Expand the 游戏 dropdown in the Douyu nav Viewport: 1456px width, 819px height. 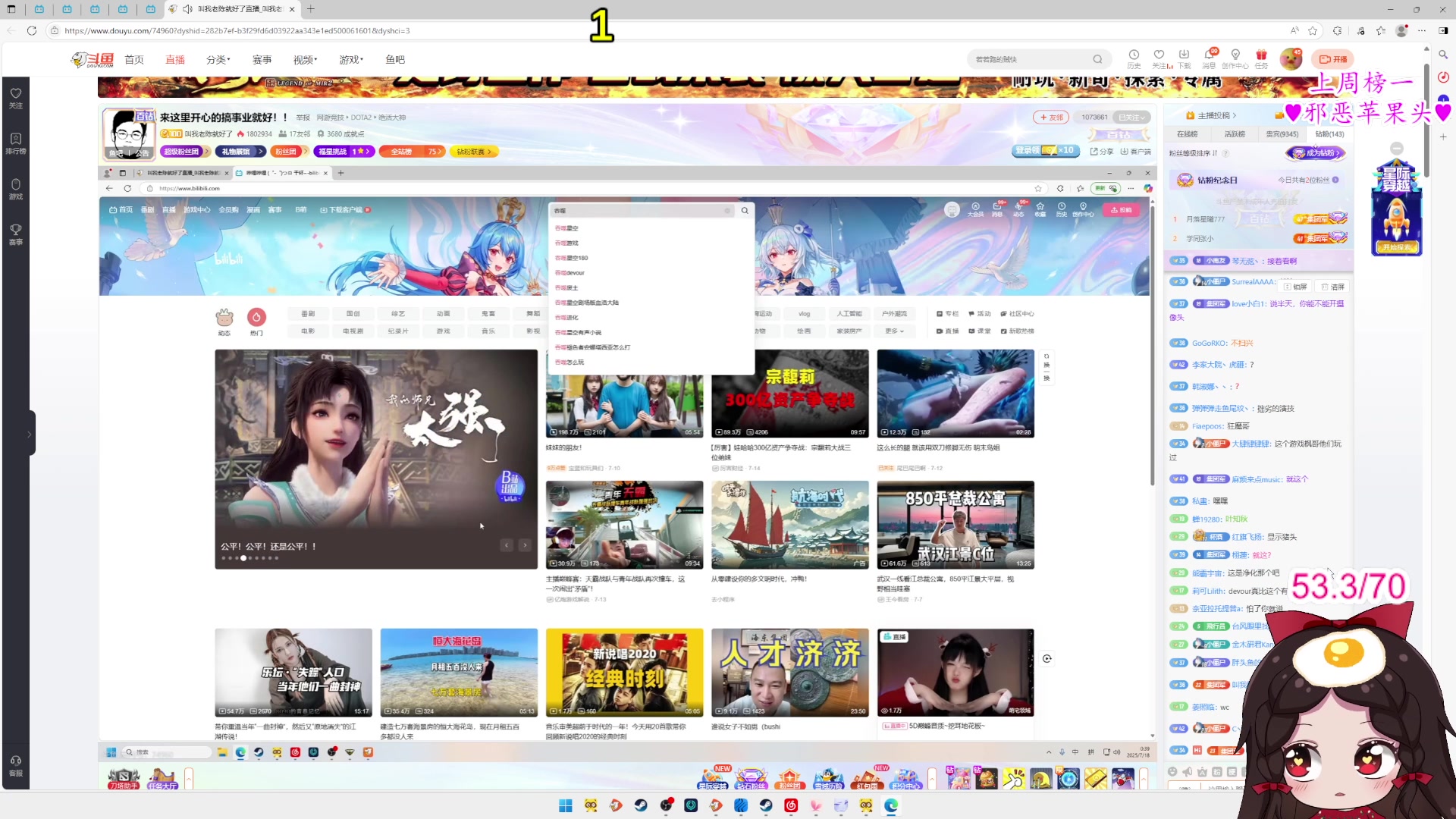tap(351, 59)
